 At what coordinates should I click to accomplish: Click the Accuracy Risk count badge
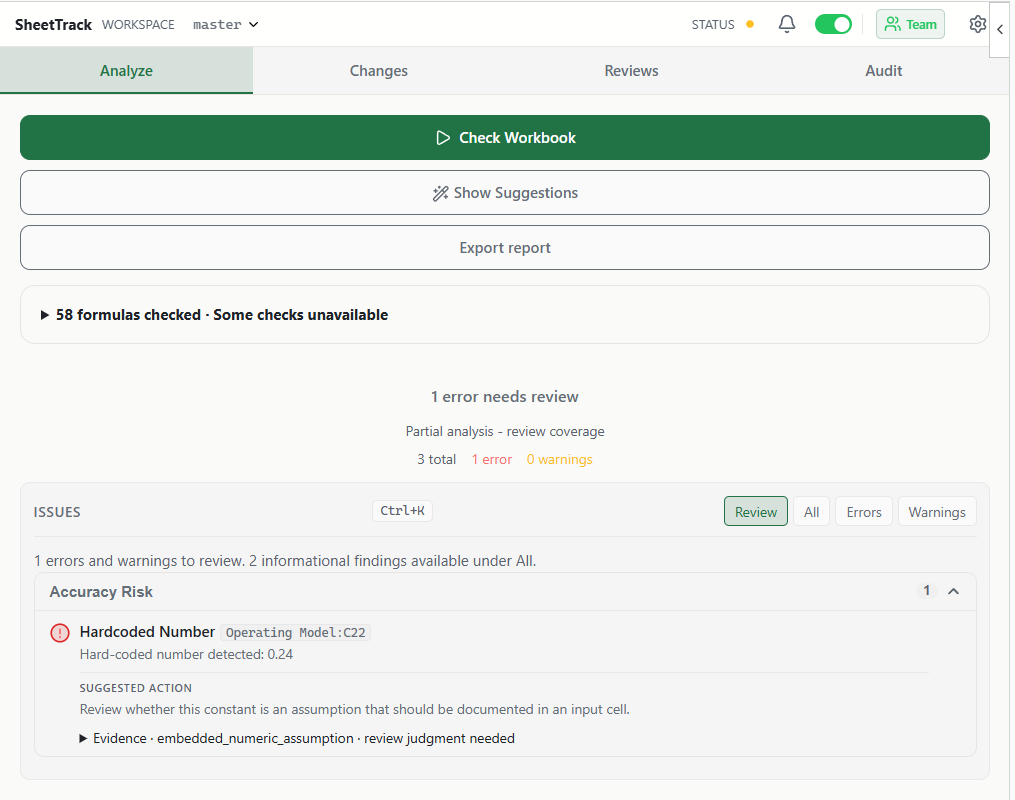pyautogui.click(x=926, y=591)
